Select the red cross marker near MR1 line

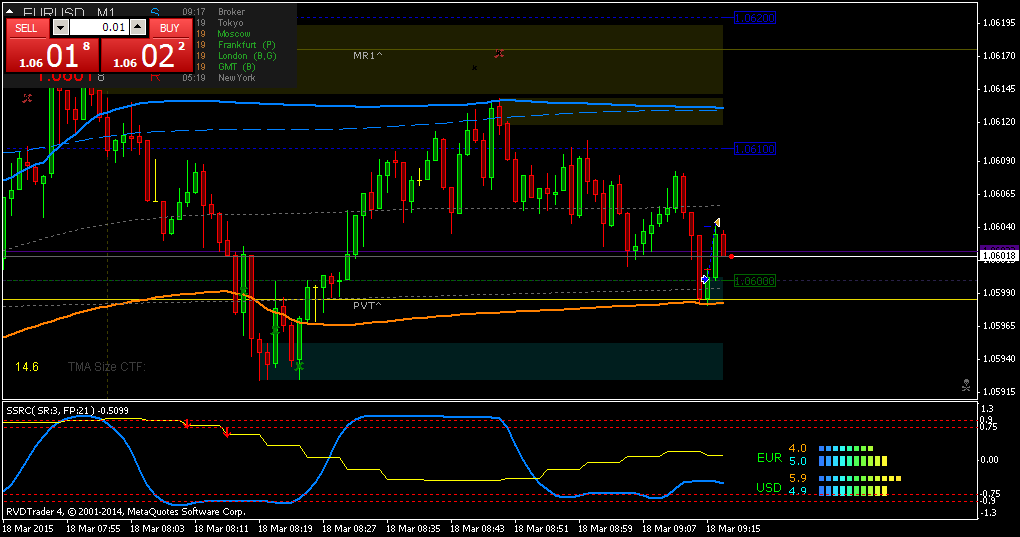[x=499, y=53]
